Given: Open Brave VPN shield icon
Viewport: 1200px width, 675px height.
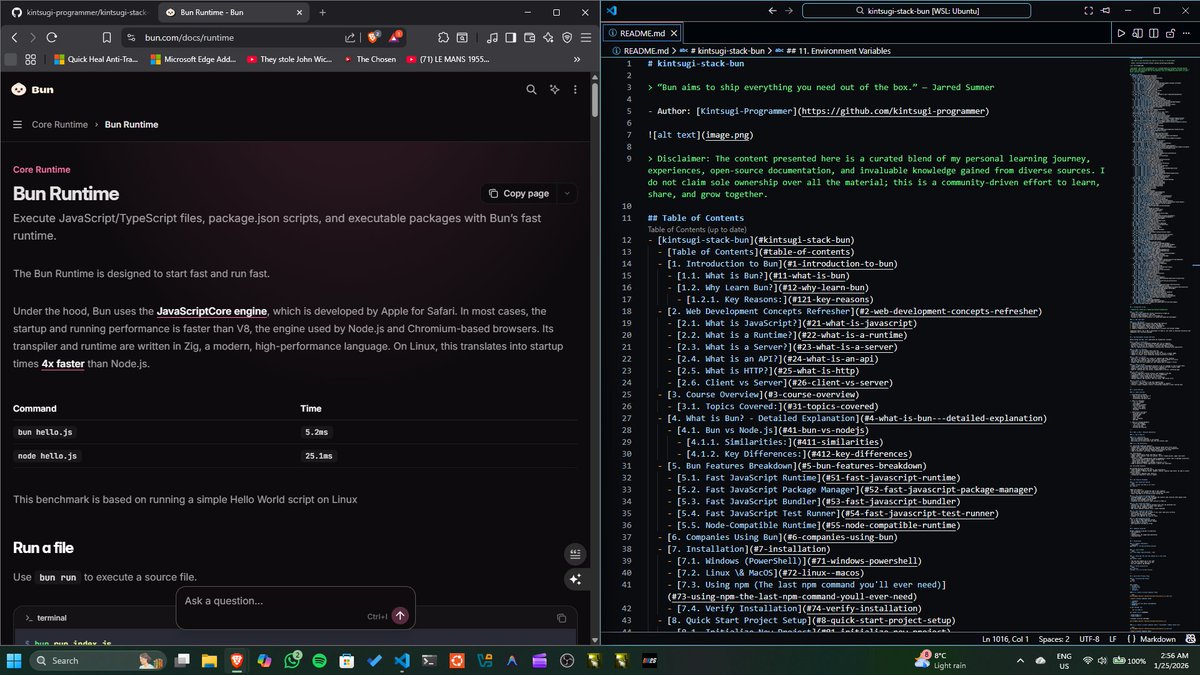Looking at the screenshot, I should tap(566, 37).
